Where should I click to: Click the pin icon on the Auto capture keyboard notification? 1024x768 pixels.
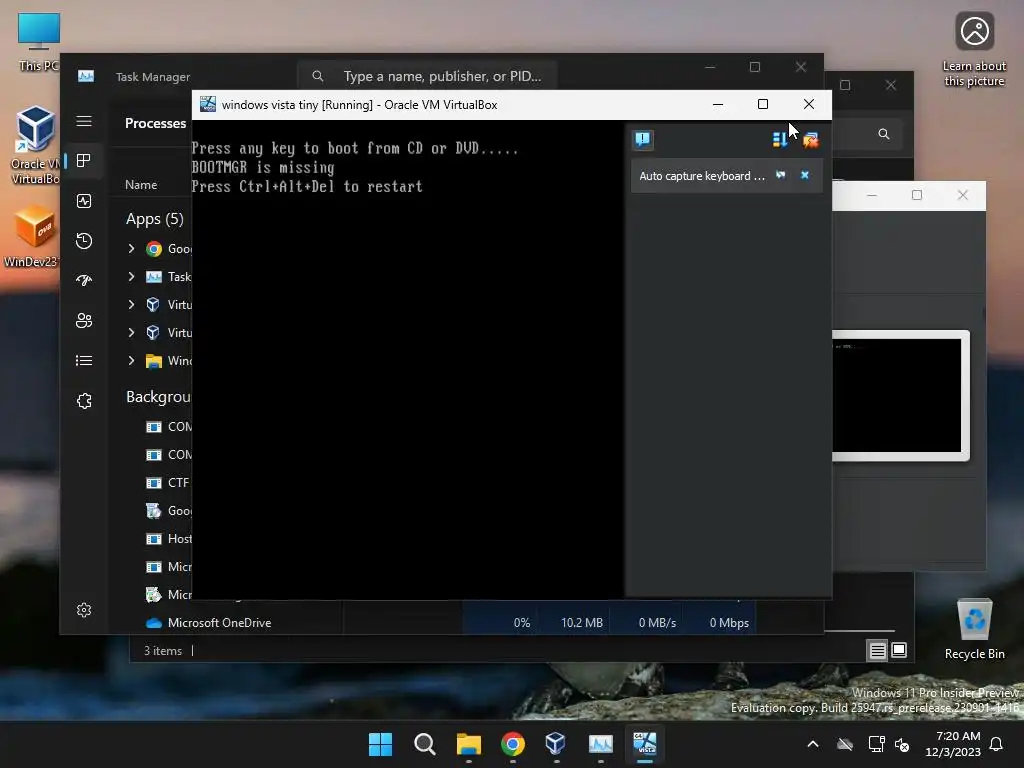click(x=780, y=175)
